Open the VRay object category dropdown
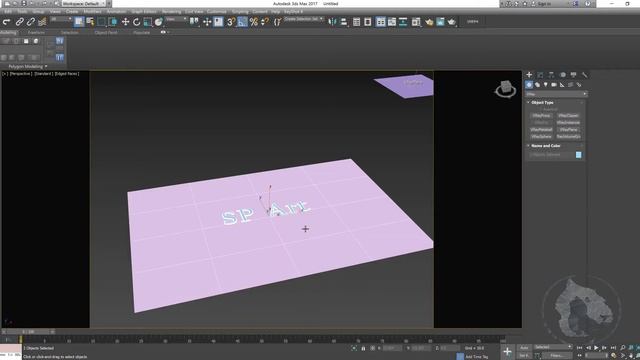The image size is (640, 360). 556,94
